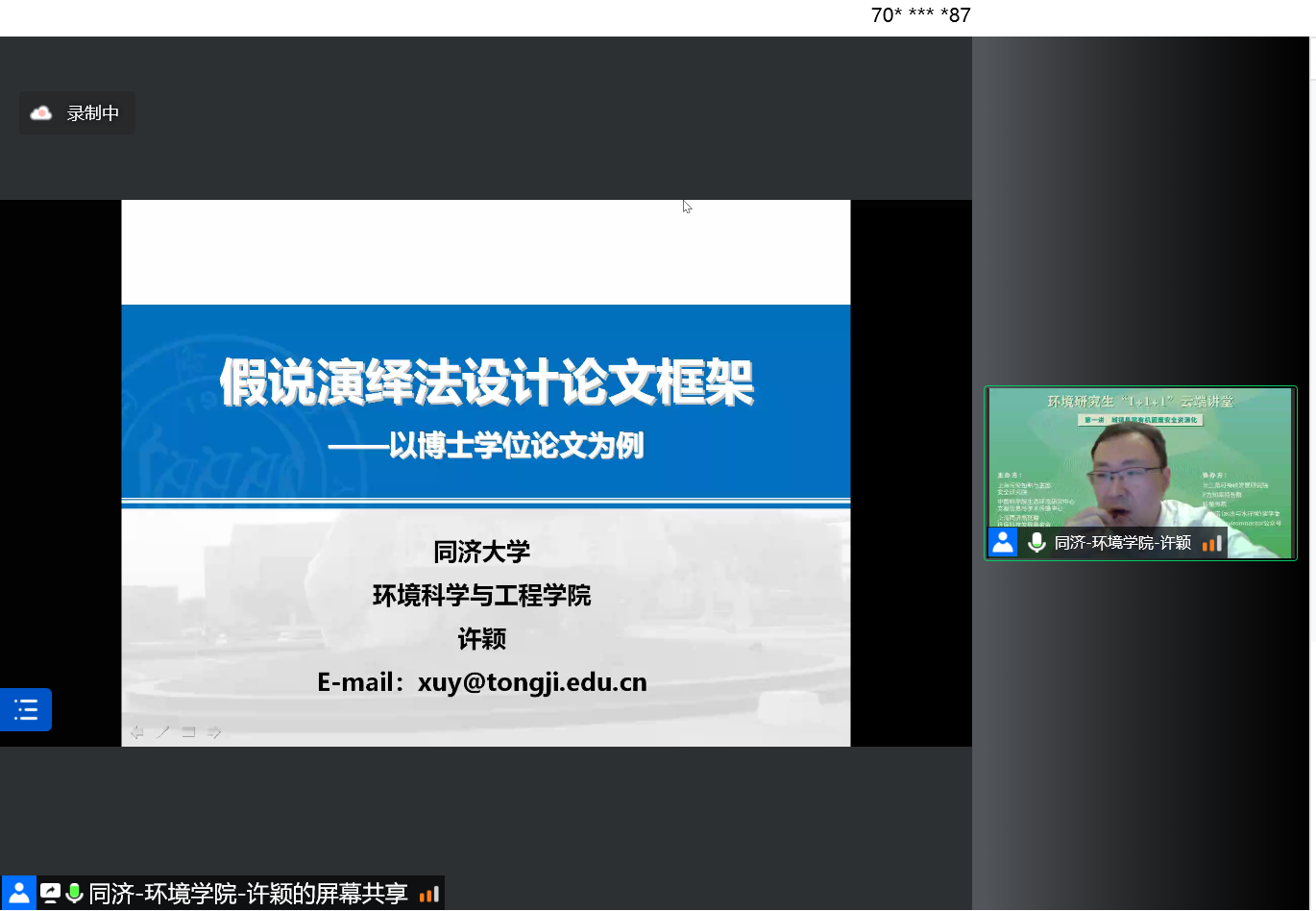
Task: Click the 许颖的屏幕共享 screen share label
Action: coord(248,894)
